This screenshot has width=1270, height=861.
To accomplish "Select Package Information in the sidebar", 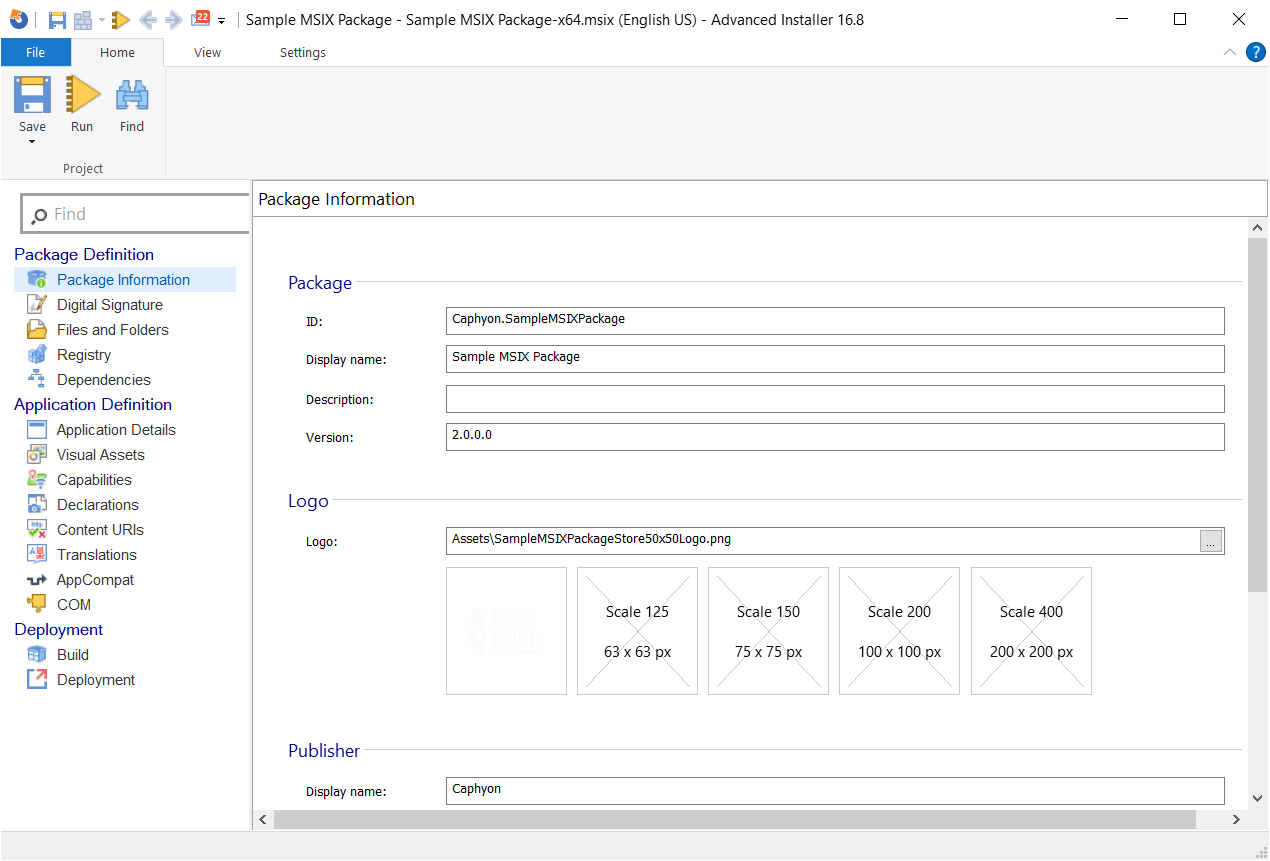I will pyautogui.click(x=125, y=280).
